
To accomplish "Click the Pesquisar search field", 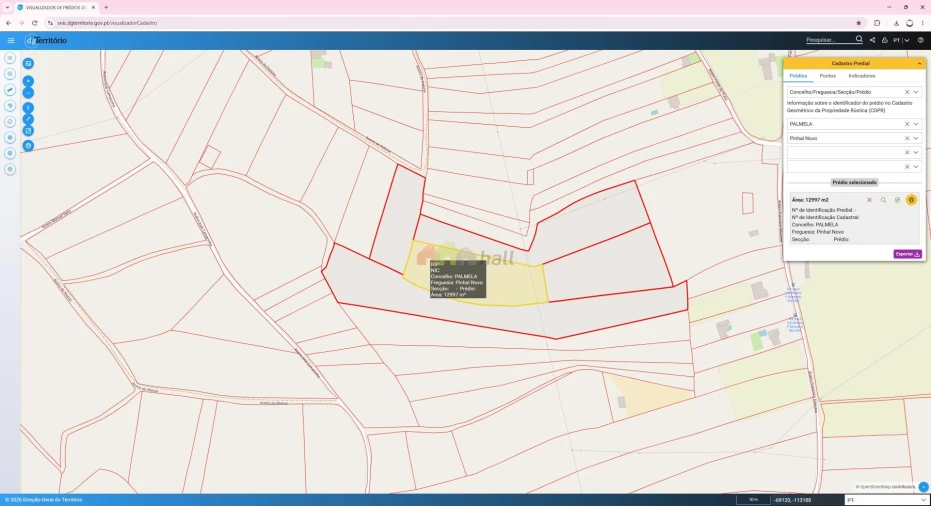I will click(x=829, y=40).
